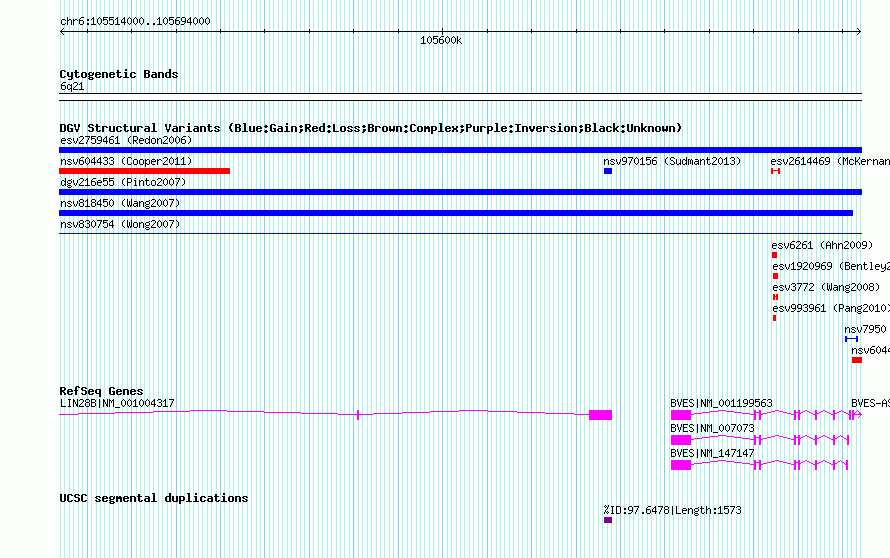The image size is (890, 558).
Task: Click the red esv993961 (Pang2010) marker
Action: pos(774,318)
